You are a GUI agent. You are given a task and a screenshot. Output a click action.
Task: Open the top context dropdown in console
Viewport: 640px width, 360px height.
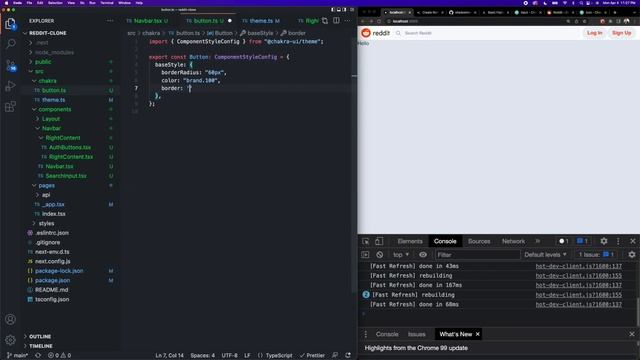pyautogui.click(x=400, y=255)
